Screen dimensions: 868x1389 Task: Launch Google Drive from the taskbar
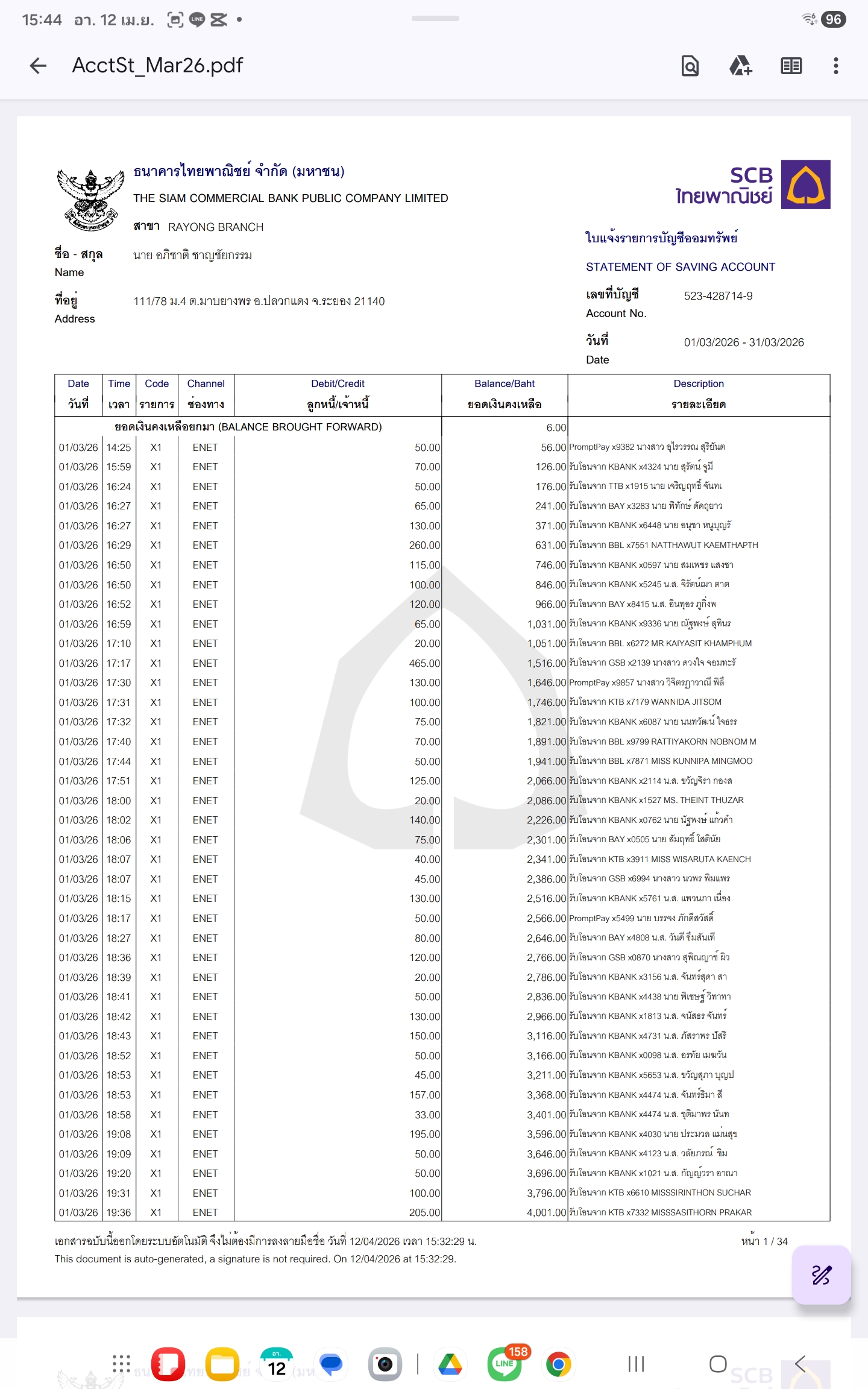(x=450, y=1364)
